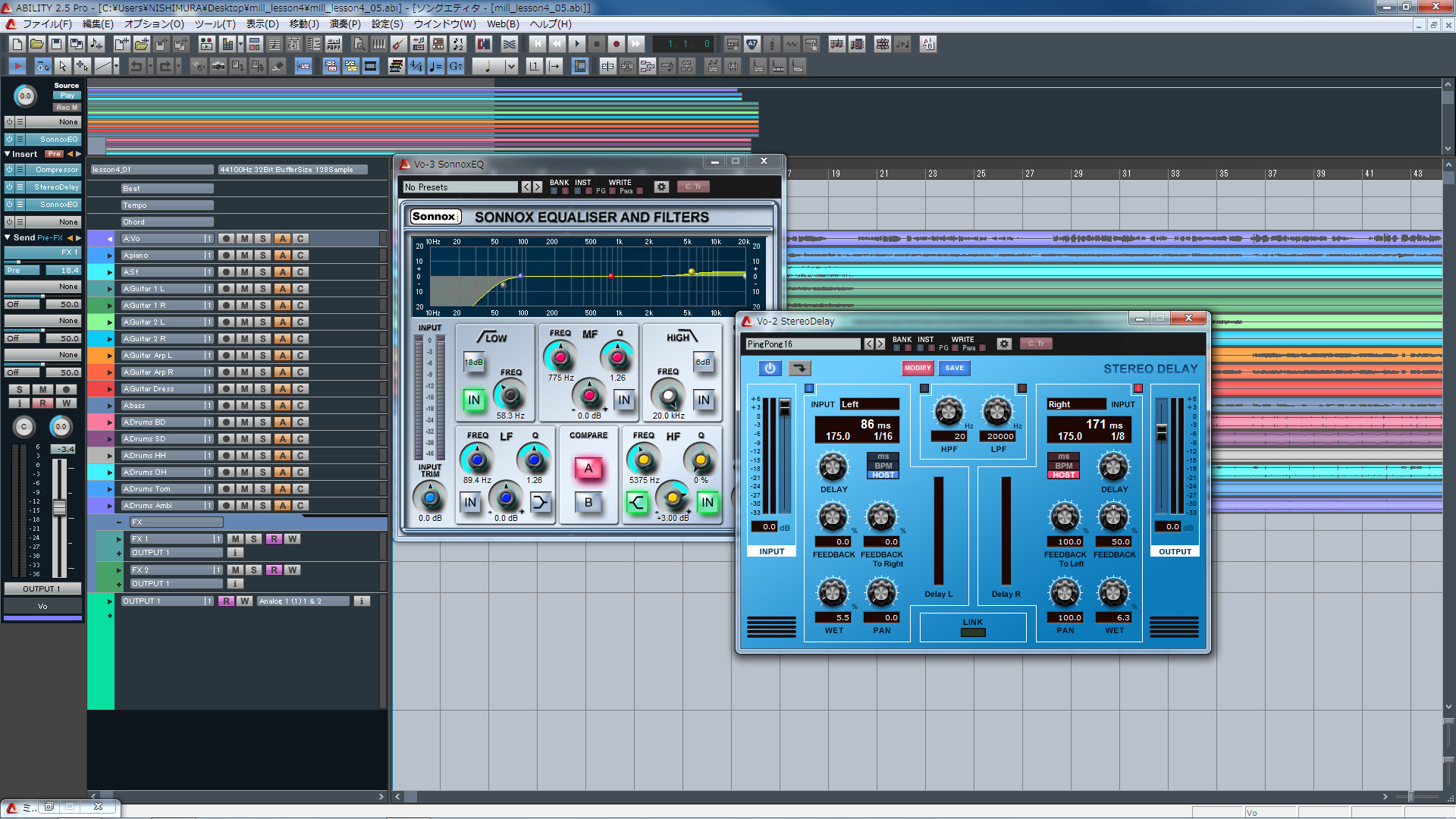
Task: Expand the AVo track arrow
Action: coord(109,239)
